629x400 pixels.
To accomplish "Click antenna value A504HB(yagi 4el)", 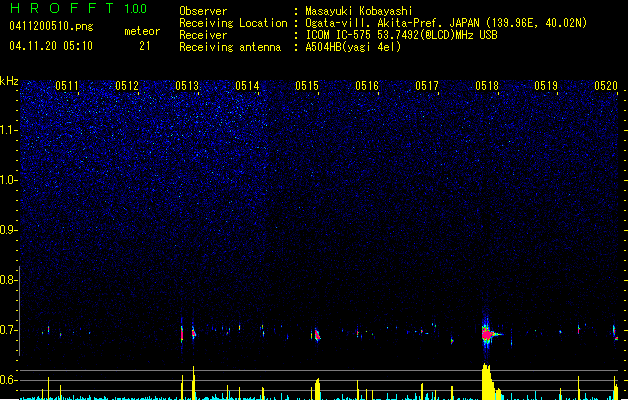I will [x=353, y=47].
